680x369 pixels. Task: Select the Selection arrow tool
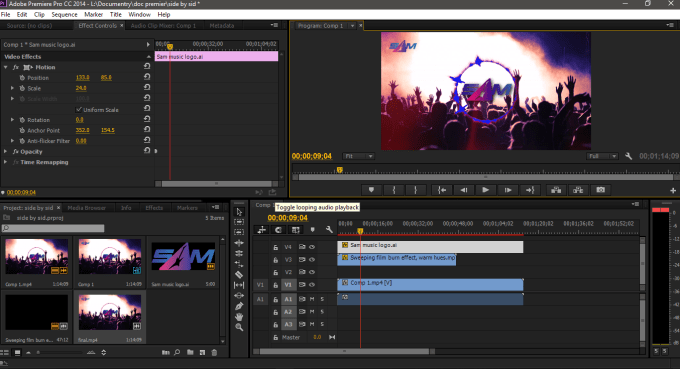coord(239,212)
